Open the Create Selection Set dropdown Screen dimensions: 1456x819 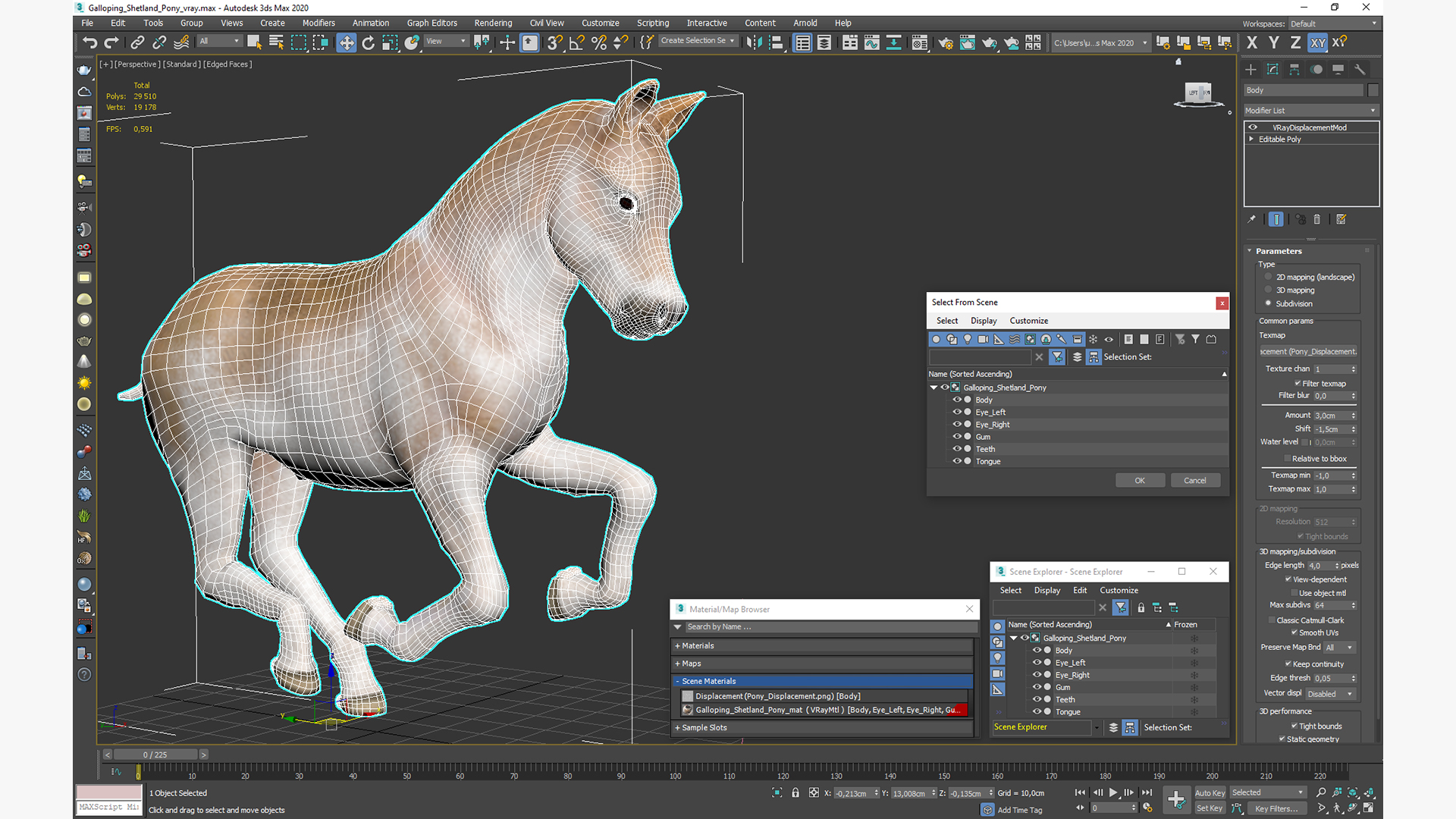[698, 41]
